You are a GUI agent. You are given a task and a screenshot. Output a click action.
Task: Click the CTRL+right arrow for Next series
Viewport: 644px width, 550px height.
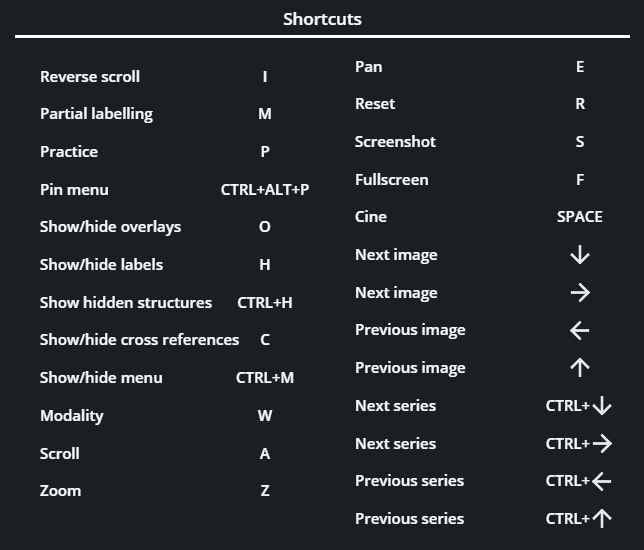pos(579,444)
